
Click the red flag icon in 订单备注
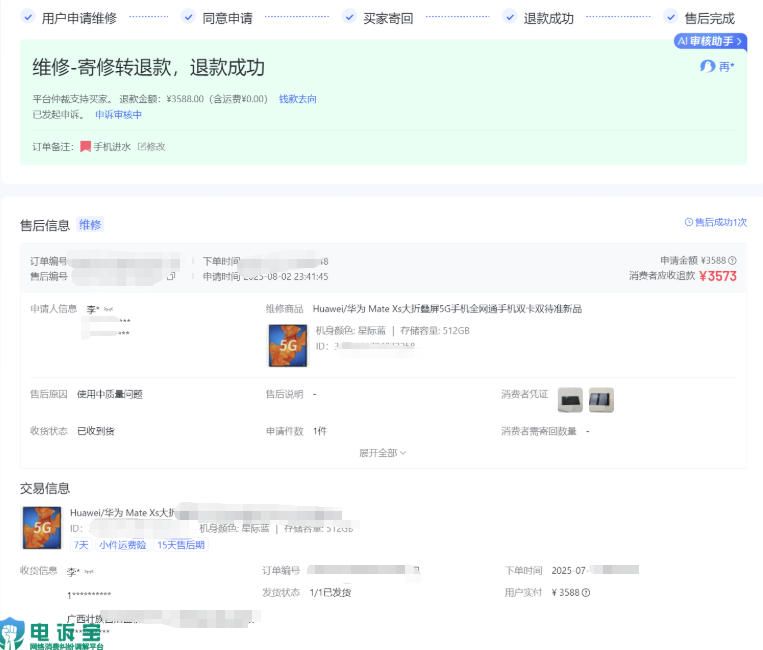[x=85, y=146]
